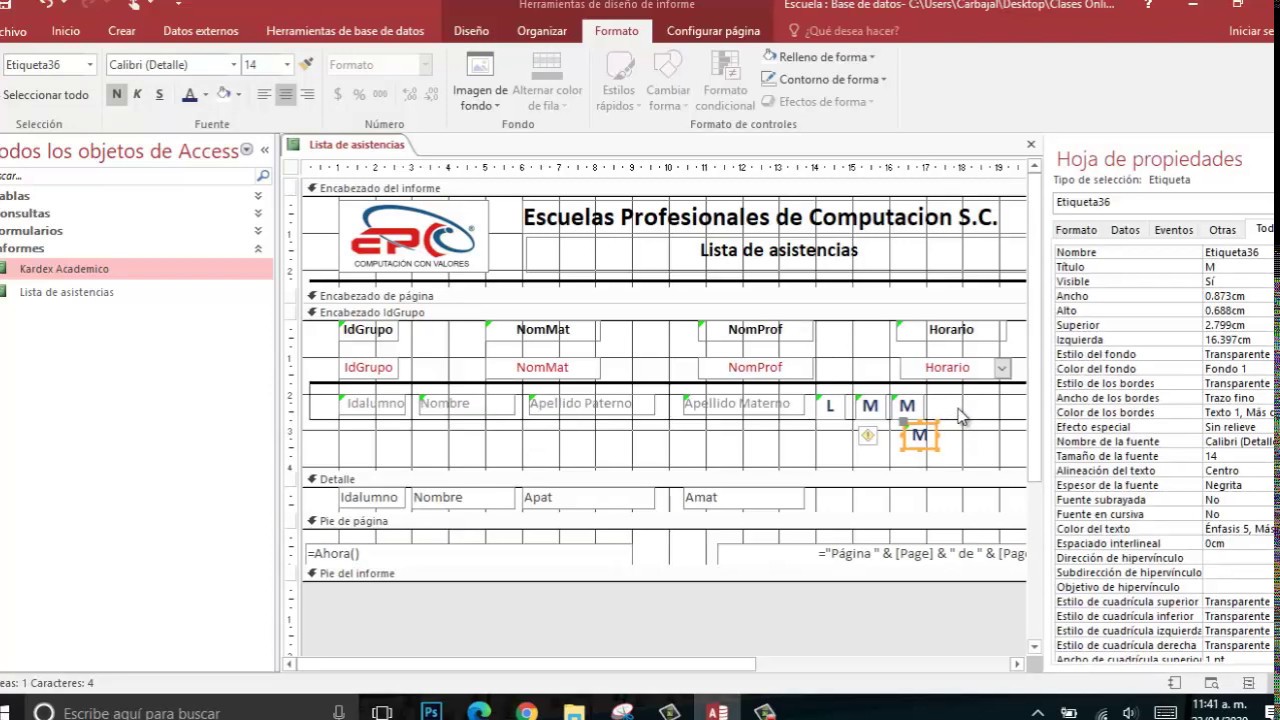Align text to the right
1280x720 pixels.
coord(308,94)
